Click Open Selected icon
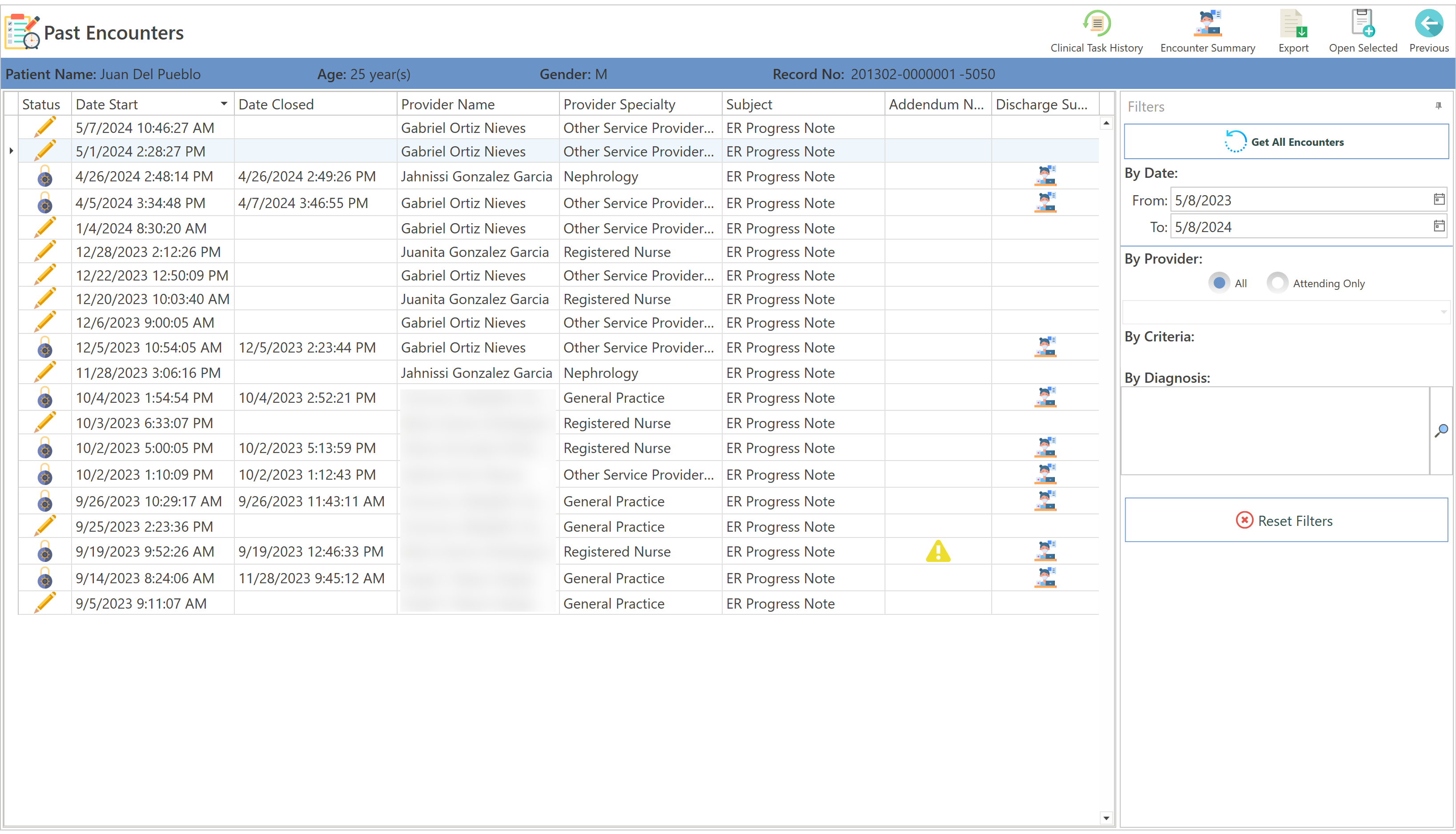 1363,24
